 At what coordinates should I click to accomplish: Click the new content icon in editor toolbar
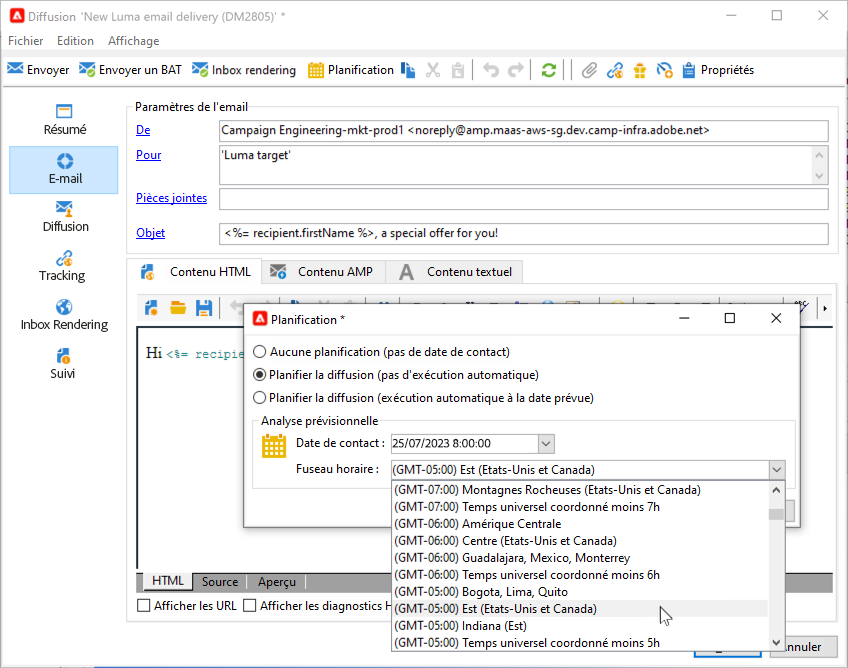click(x=151, y=308)
